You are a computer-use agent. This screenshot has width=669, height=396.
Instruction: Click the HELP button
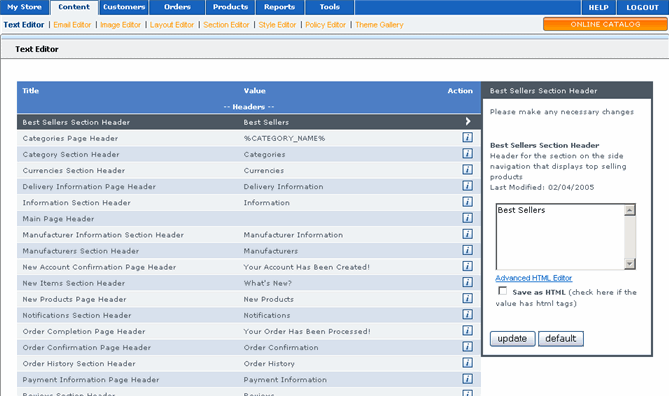click(x=599, y=8)
